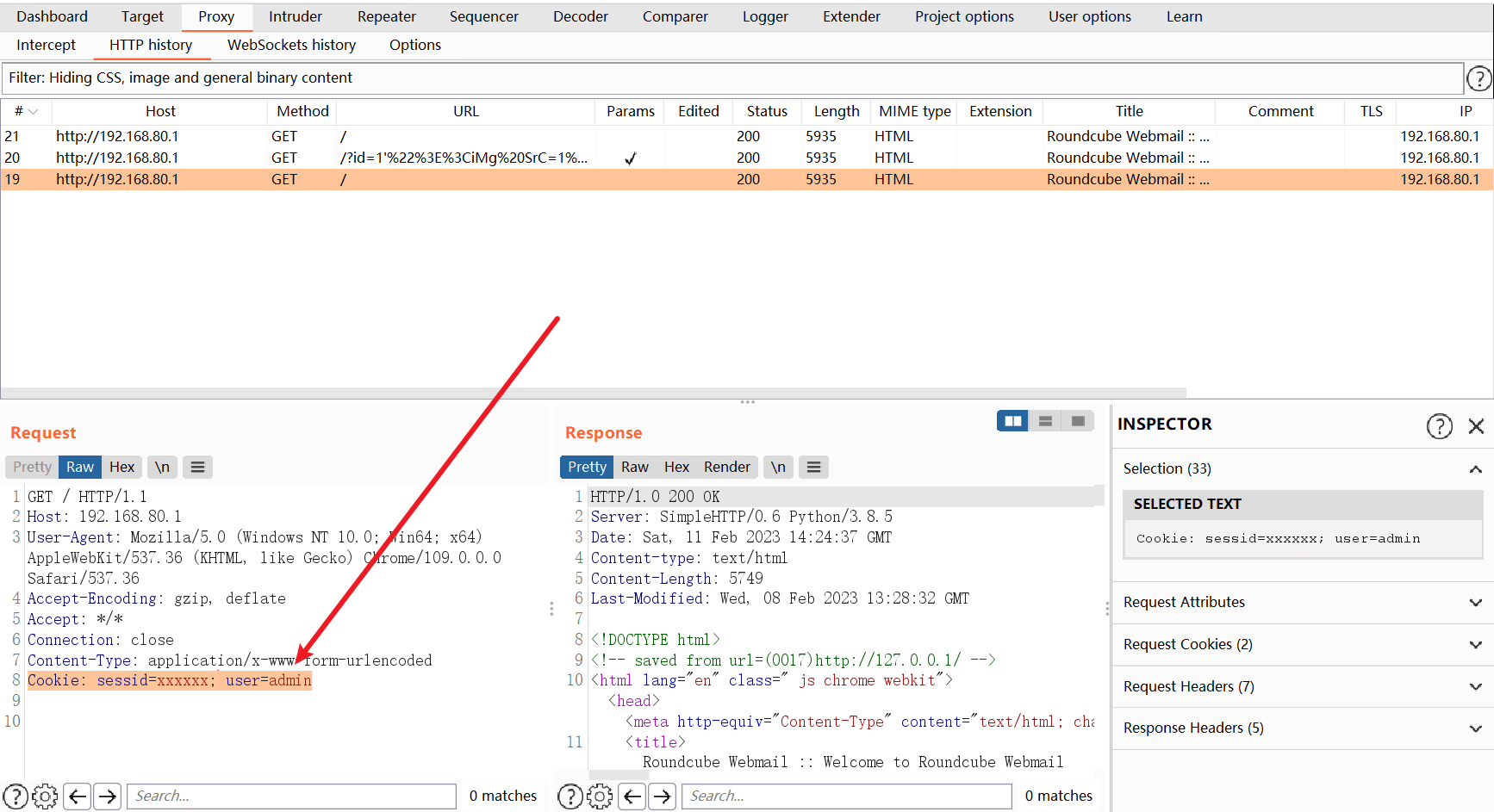This screenshot has width=1494, height=812.
Task: Switch request view to Hex
Action: coord(121,467)
